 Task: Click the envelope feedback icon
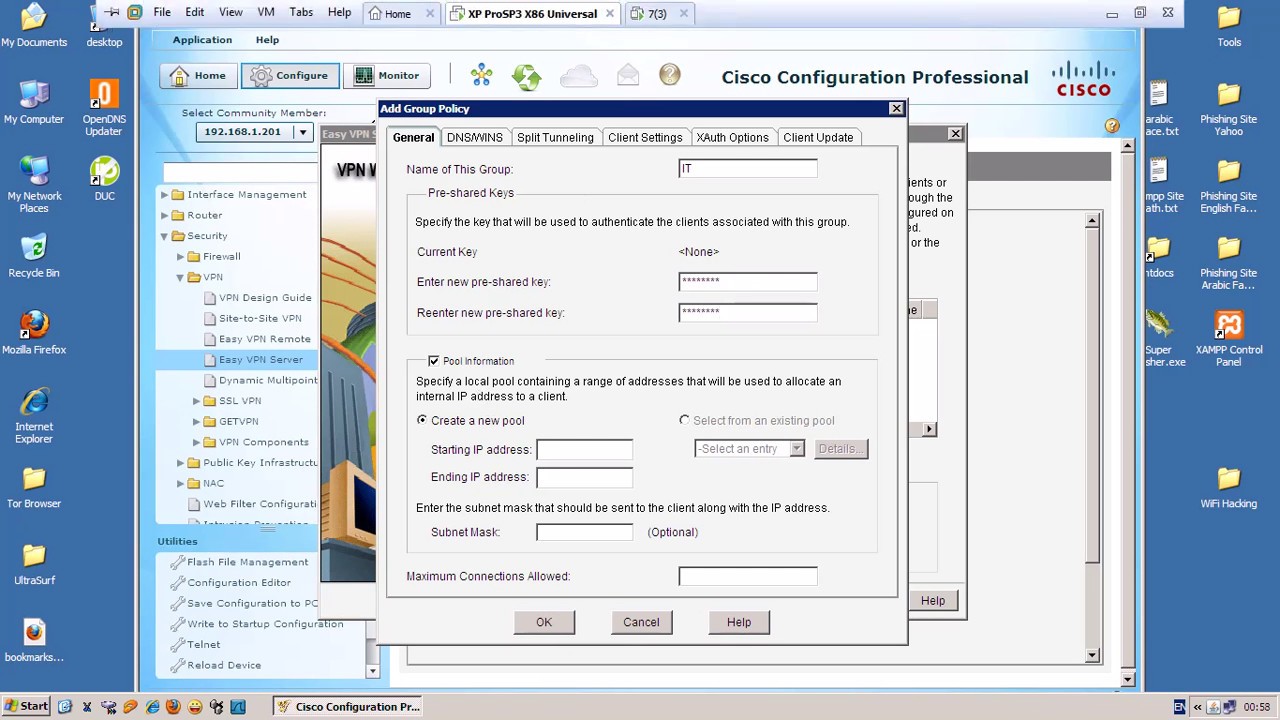628,75
